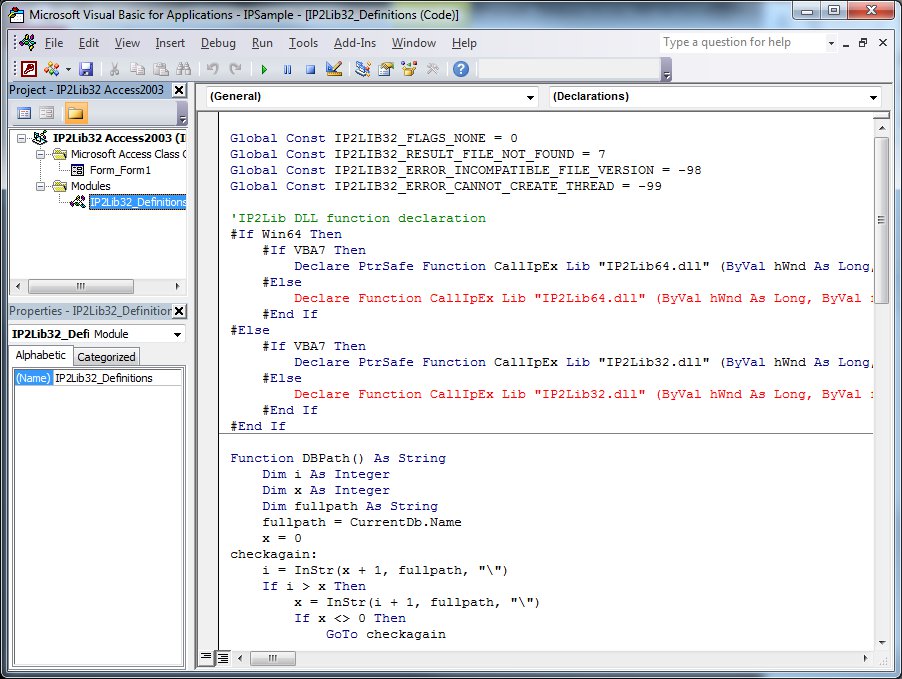
Task: Click the Break (pause) icon
Action: click(287, 70)
